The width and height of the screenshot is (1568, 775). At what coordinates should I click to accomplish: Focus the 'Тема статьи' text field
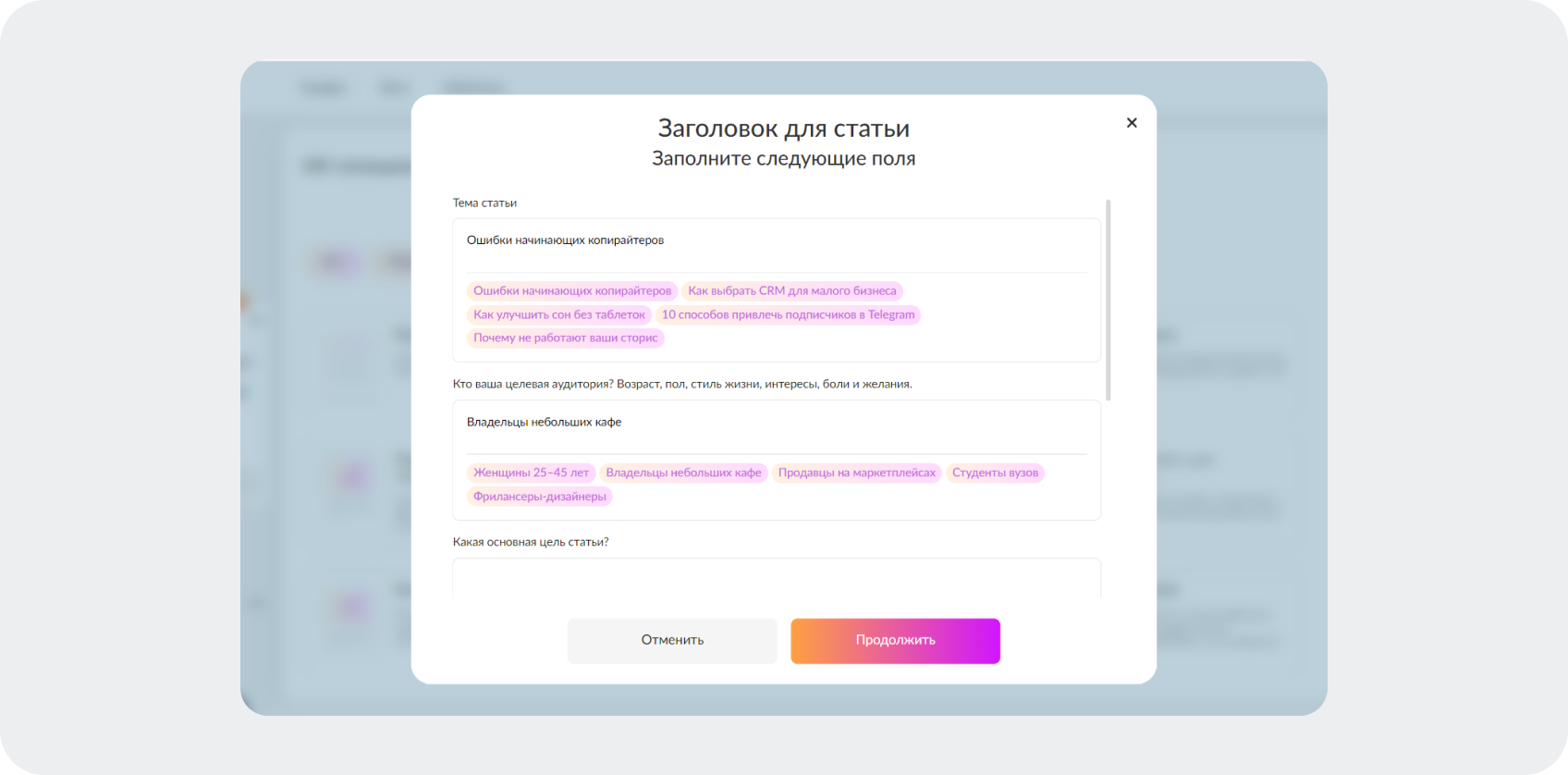(777, 246)
